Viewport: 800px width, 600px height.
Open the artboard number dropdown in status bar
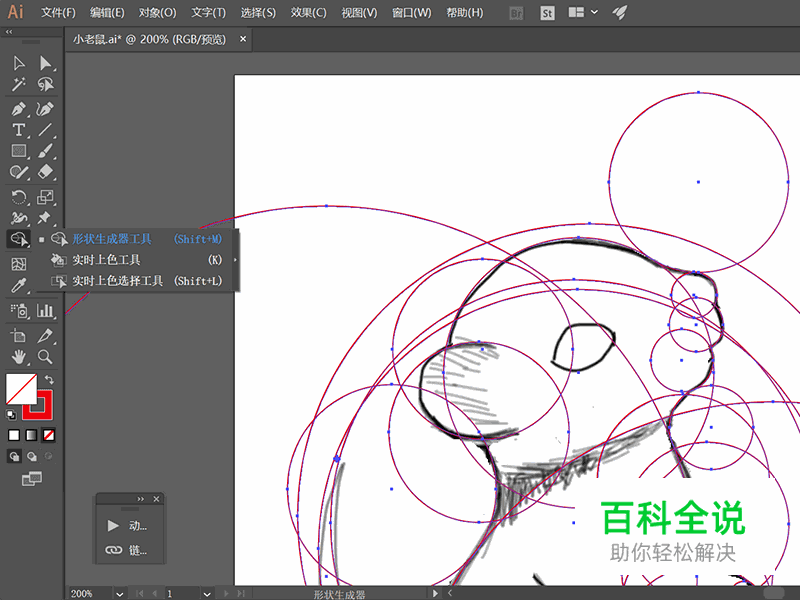point(207,593)
